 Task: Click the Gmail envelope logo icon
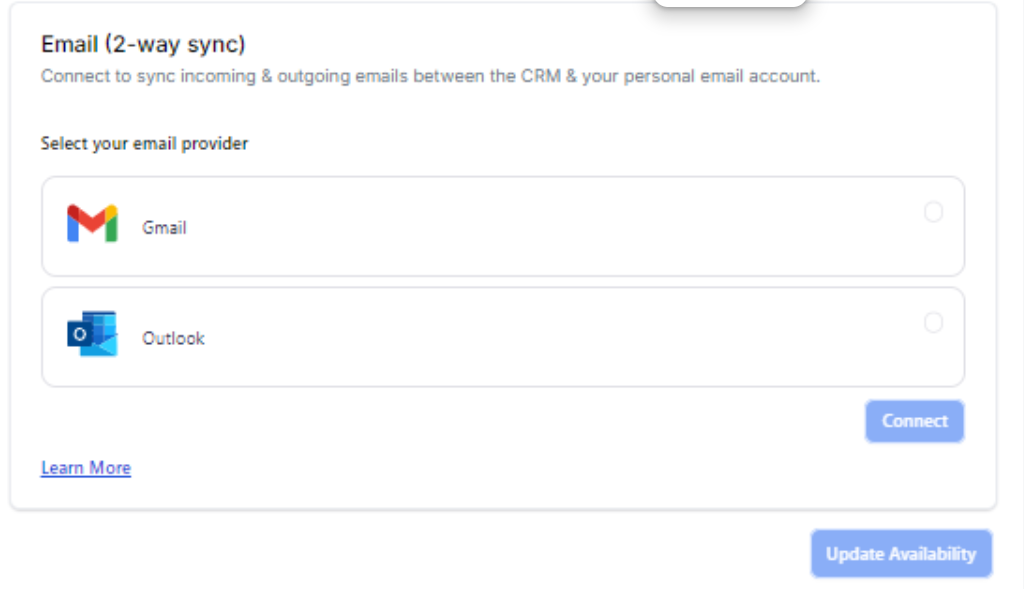click(x=92, y=223)
